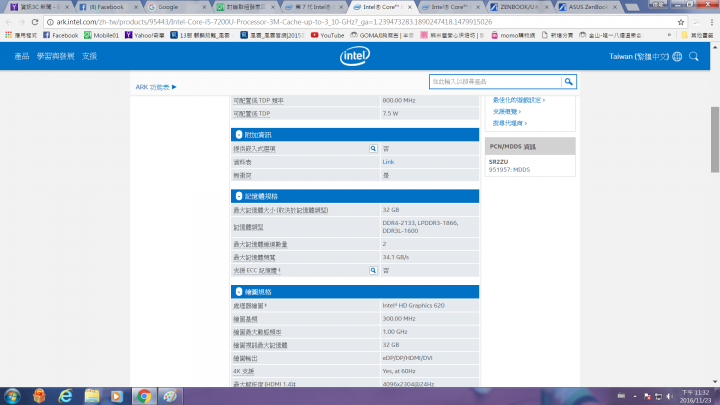Collapse the memory specifications section
720x405 pixels.
click(239, 196)
